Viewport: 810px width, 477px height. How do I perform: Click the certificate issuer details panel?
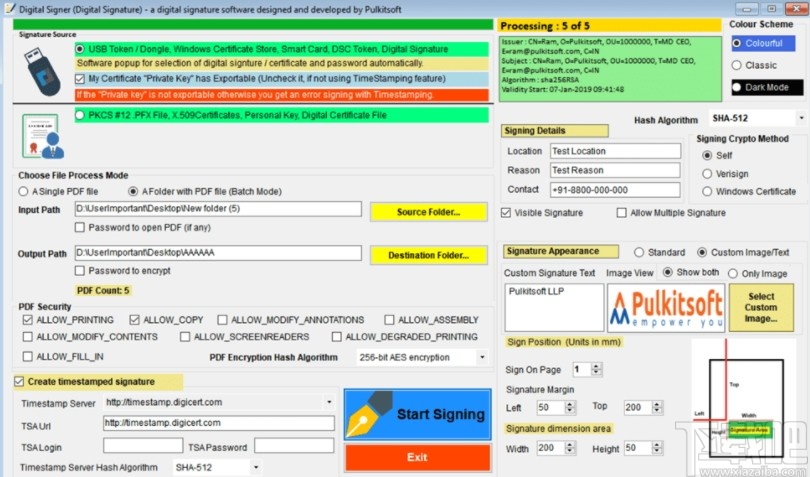[x=611, y=69]
